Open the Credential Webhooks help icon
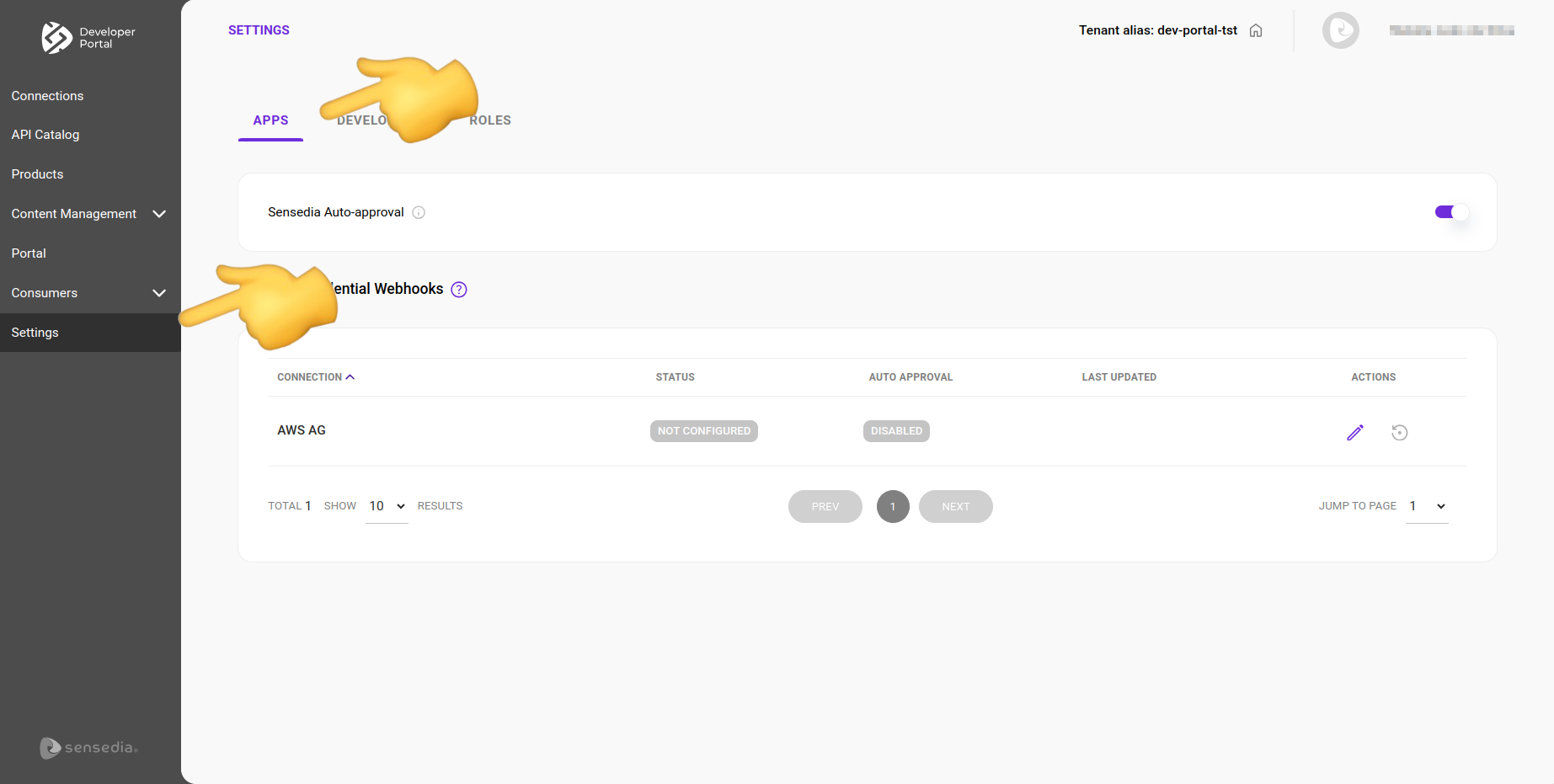1554x784 pixels. (x=459, y=290)
